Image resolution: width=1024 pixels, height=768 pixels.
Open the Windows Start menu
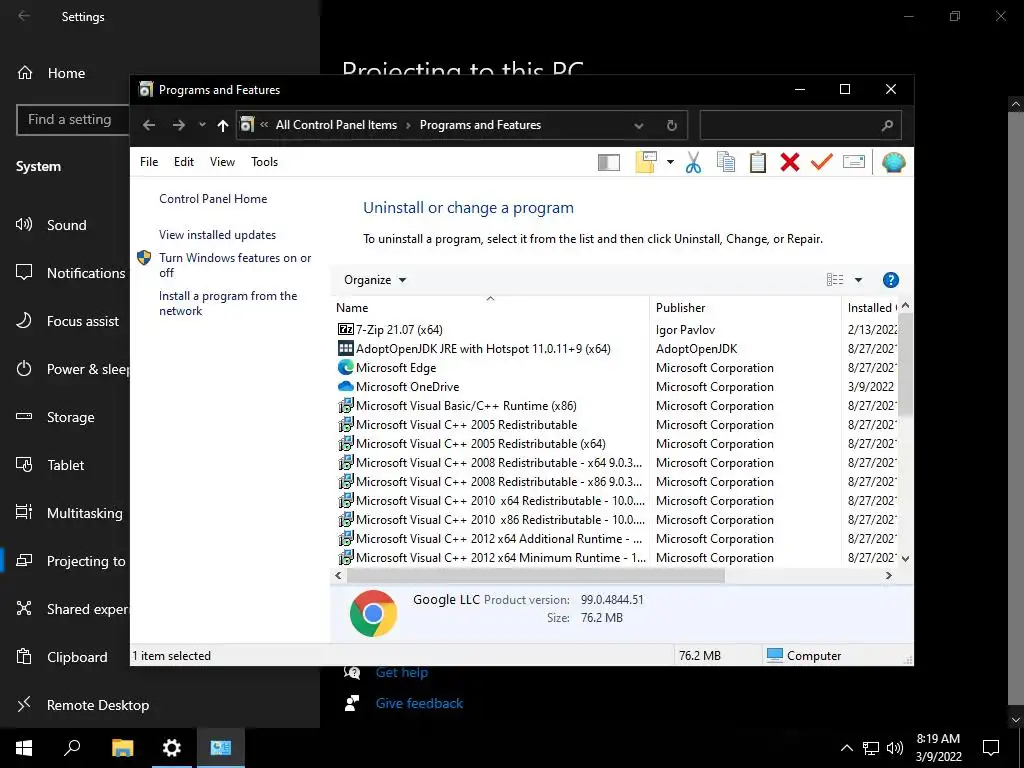coord(24,748)
